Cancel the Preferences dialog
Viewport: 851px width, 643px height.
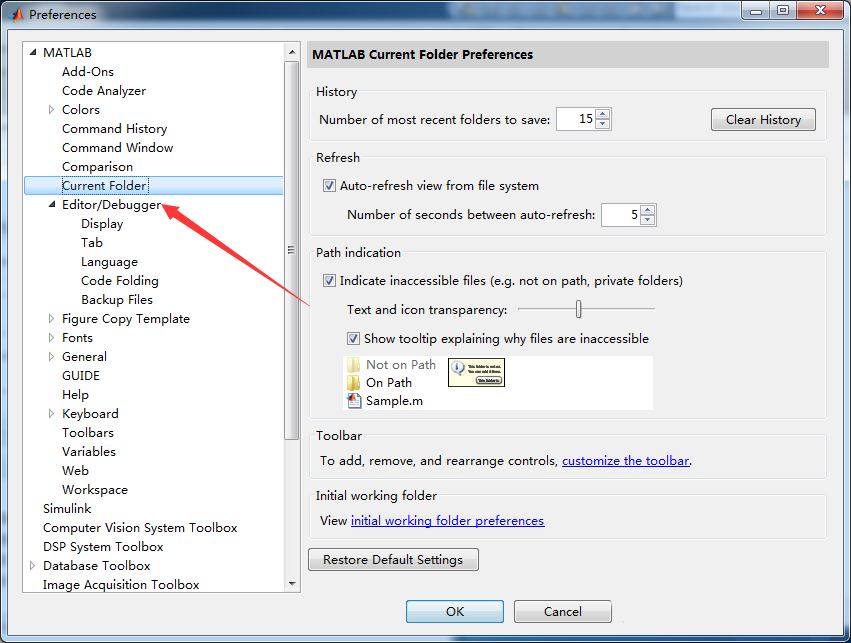coord(562,612)
